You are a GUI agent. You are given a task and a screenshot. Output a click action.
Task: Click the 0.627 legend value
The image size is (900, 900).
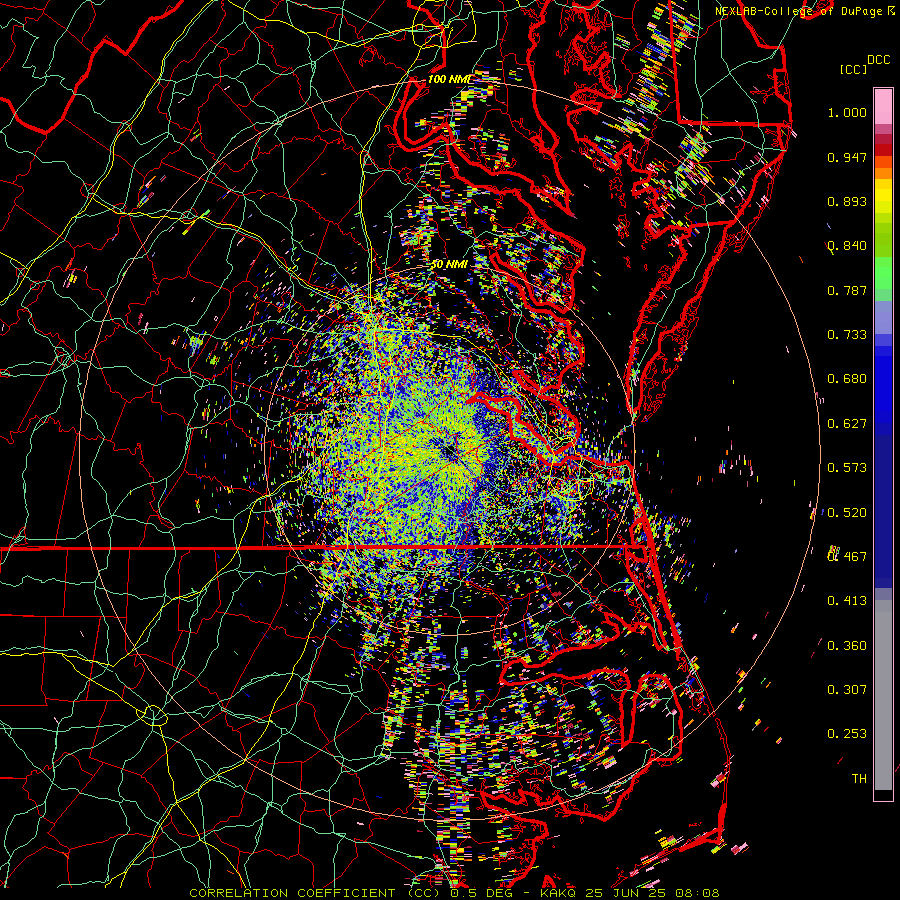click(x=847, y=424)
